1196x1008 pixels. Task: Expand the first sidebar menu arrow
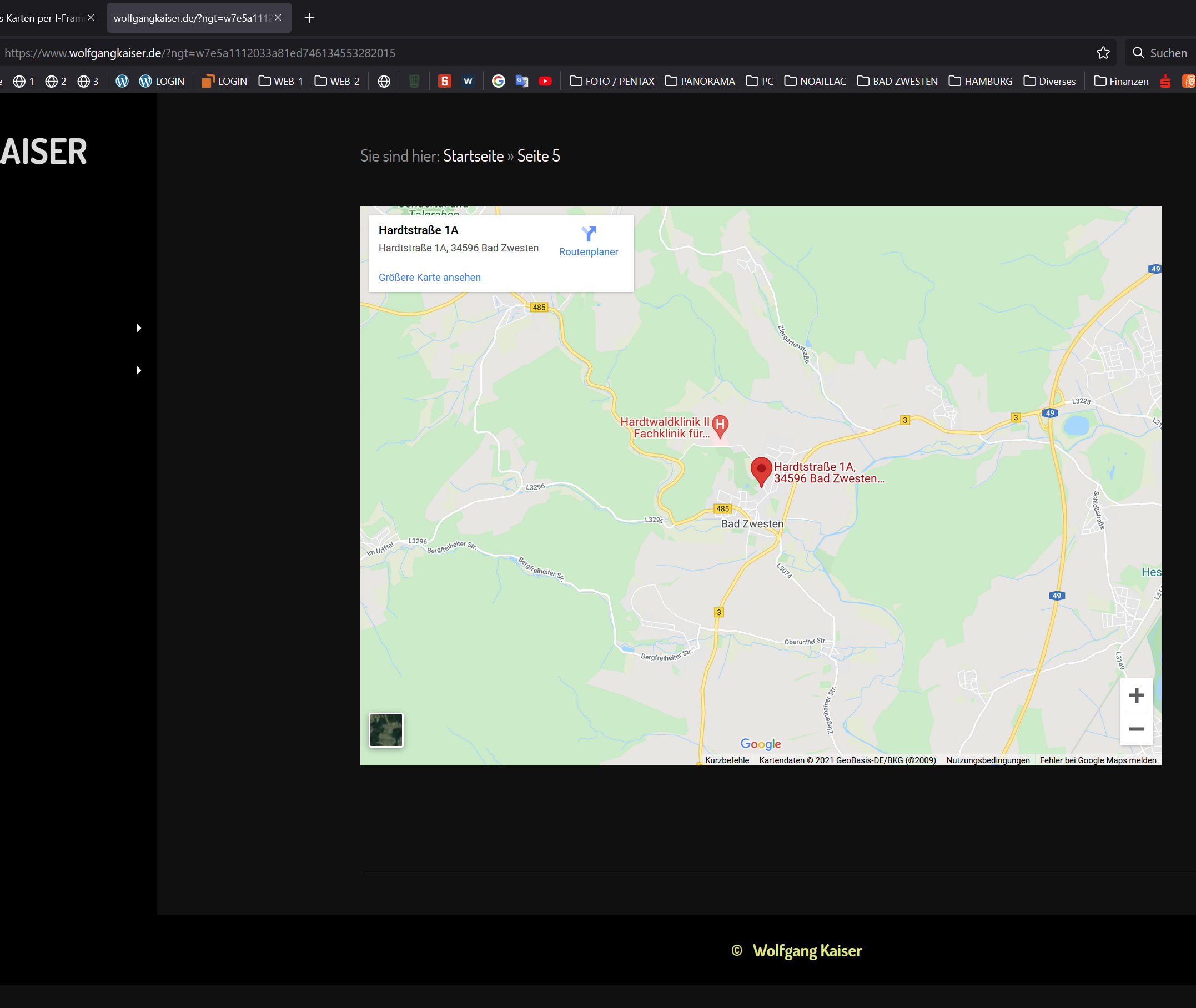point(139,328)
